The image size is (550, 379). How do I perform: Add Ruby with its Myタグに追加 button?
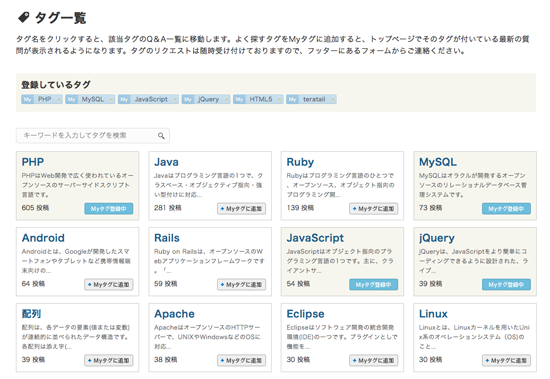[x=374, y=209]
